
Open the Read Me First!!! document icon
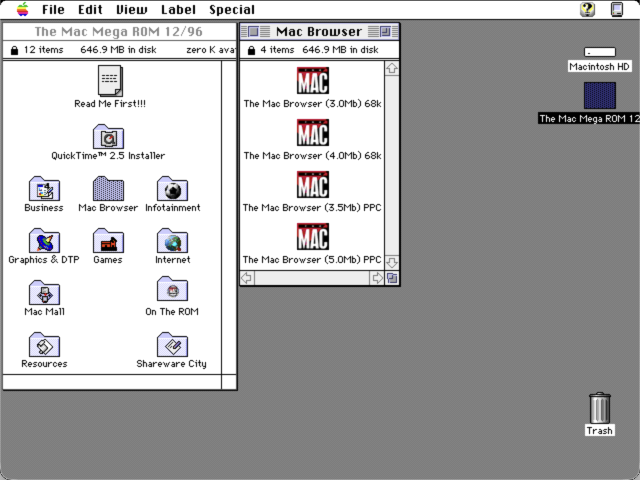[x=110, y=81]
